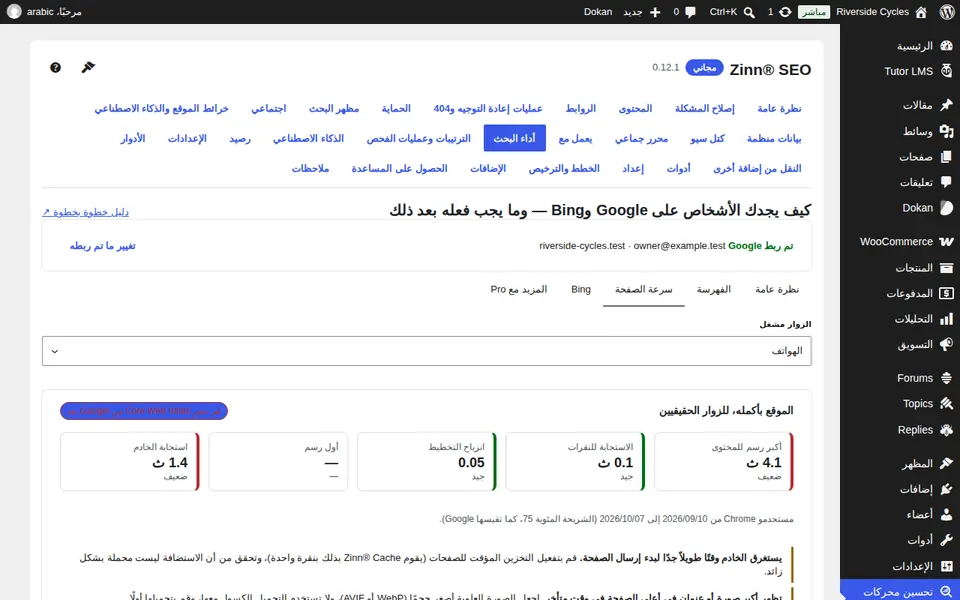Click the أكبر رسم للمحتوى 4.1 card
The image size is (960, 600).
coord(724,462)
